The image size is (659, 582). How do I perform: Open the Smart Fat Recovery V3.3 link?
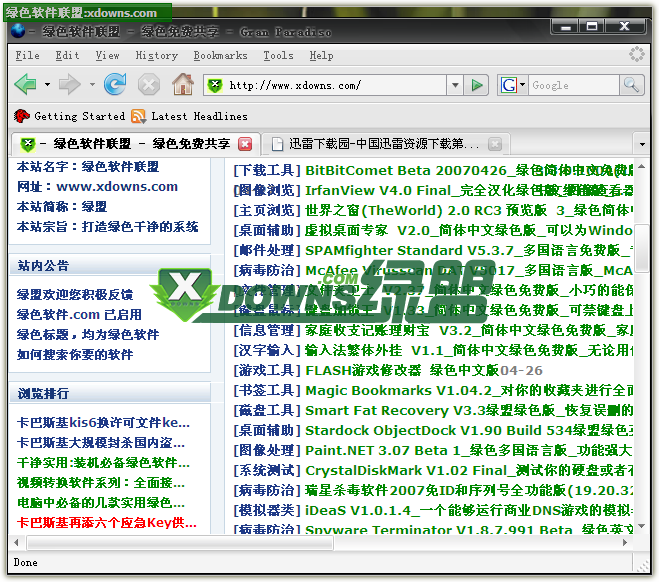[469, 411]
